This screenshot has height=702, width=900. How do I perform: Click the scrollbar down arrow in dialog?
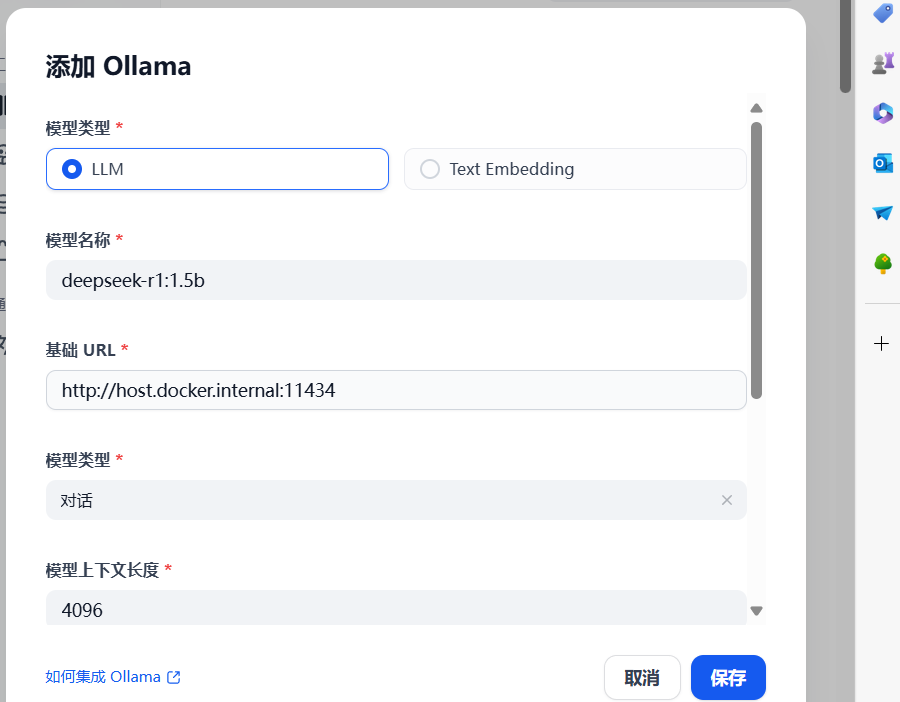click(x=757, y=608)
